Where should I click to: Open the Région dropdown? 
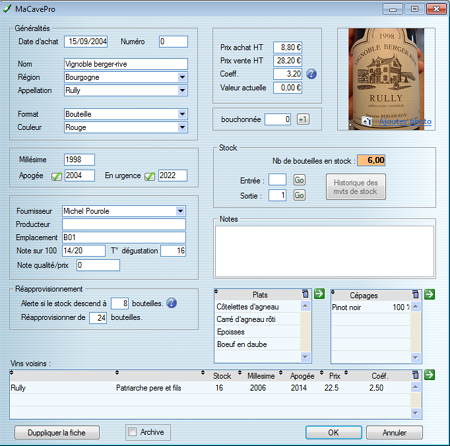[182, 77]
